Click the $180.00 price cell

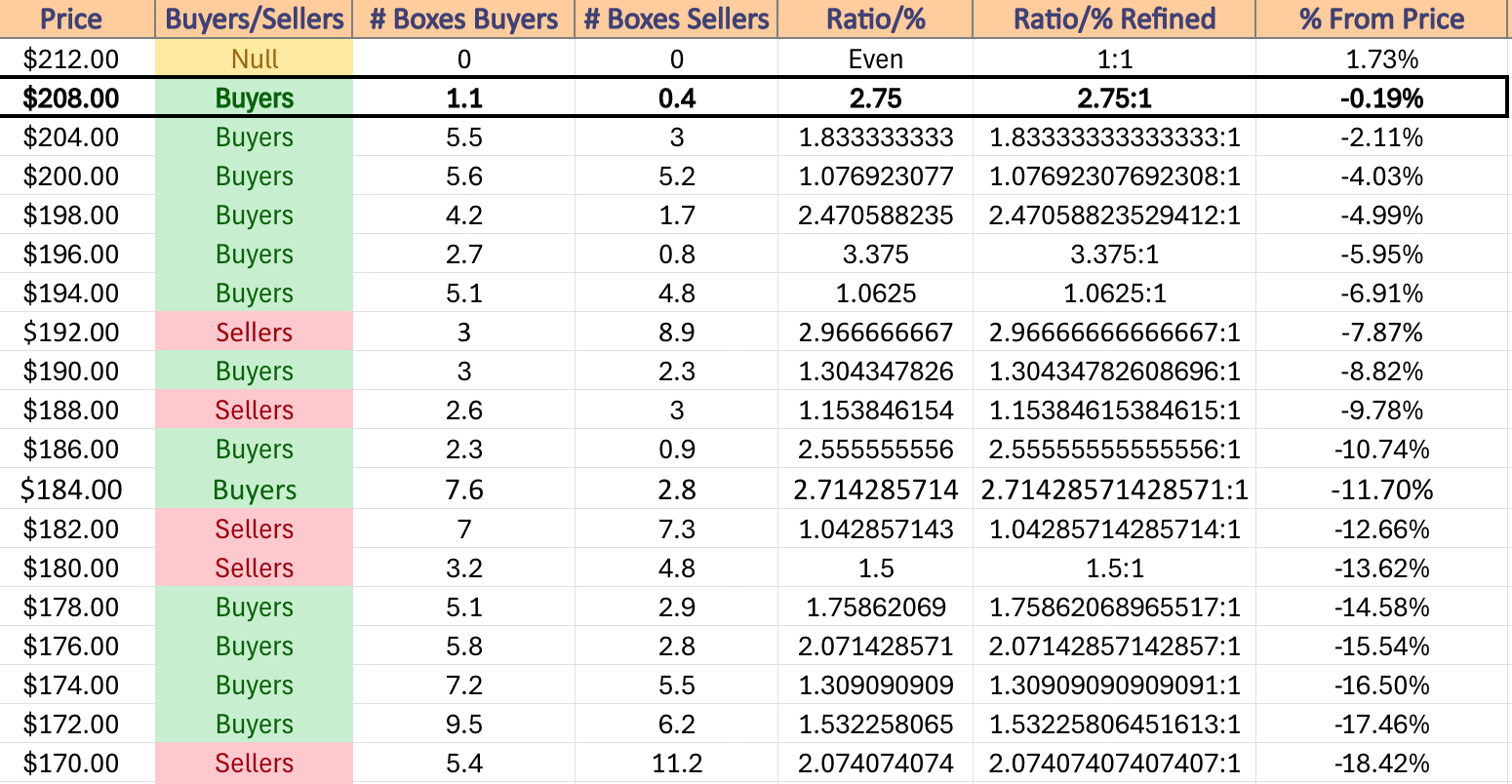(77, 568)
